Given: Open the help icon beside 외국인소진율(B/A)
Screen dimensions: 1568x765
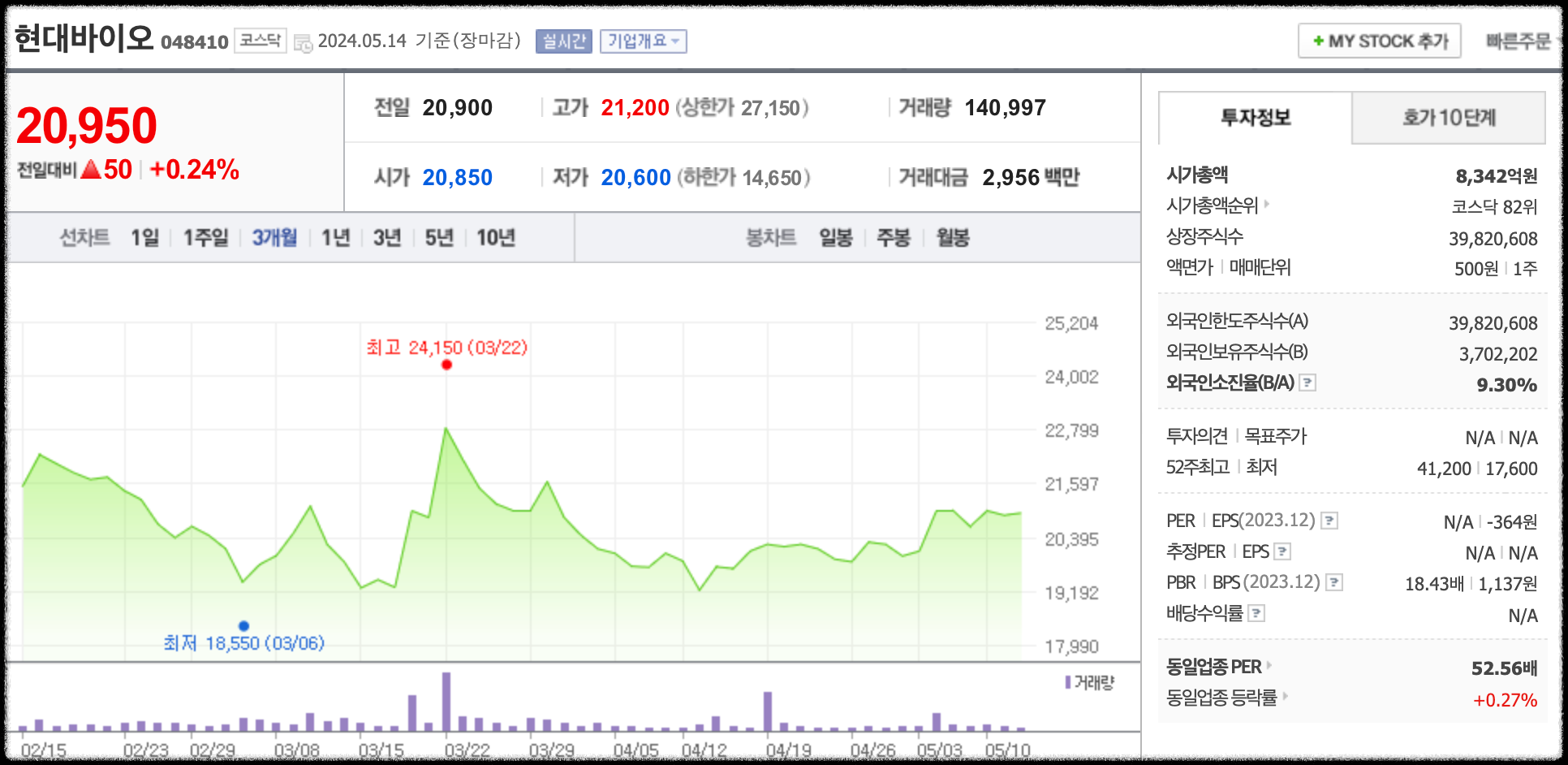Looking at the screenshot, I should point(1307,382).
